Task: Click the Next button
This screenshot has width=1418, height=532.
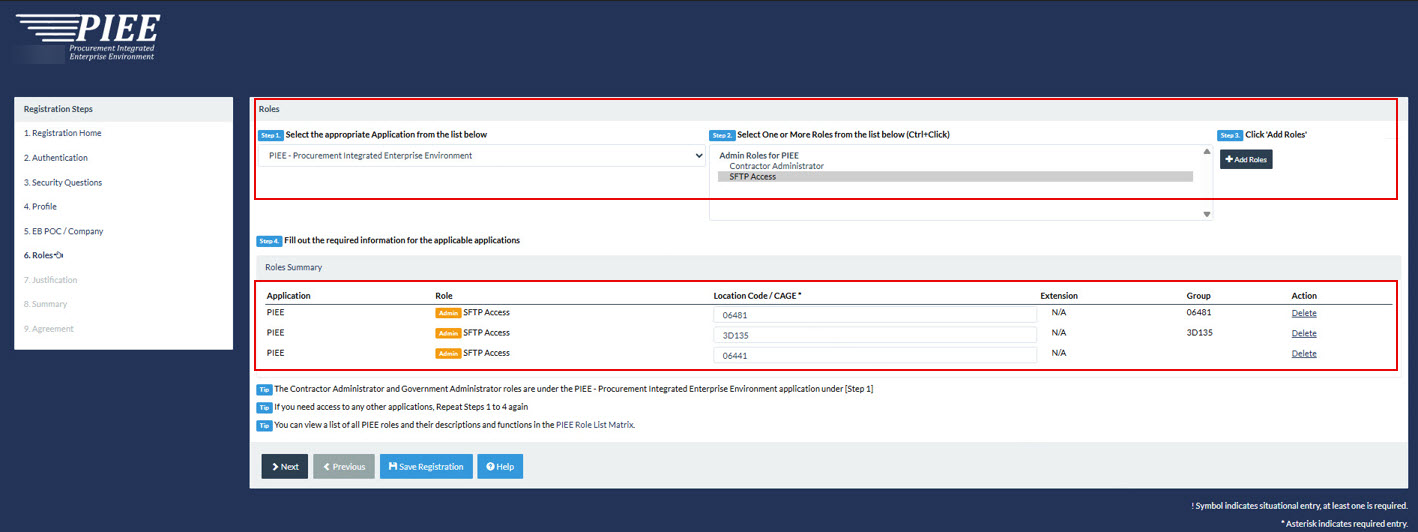Action: pyautogui.click(x=284, y=467)
